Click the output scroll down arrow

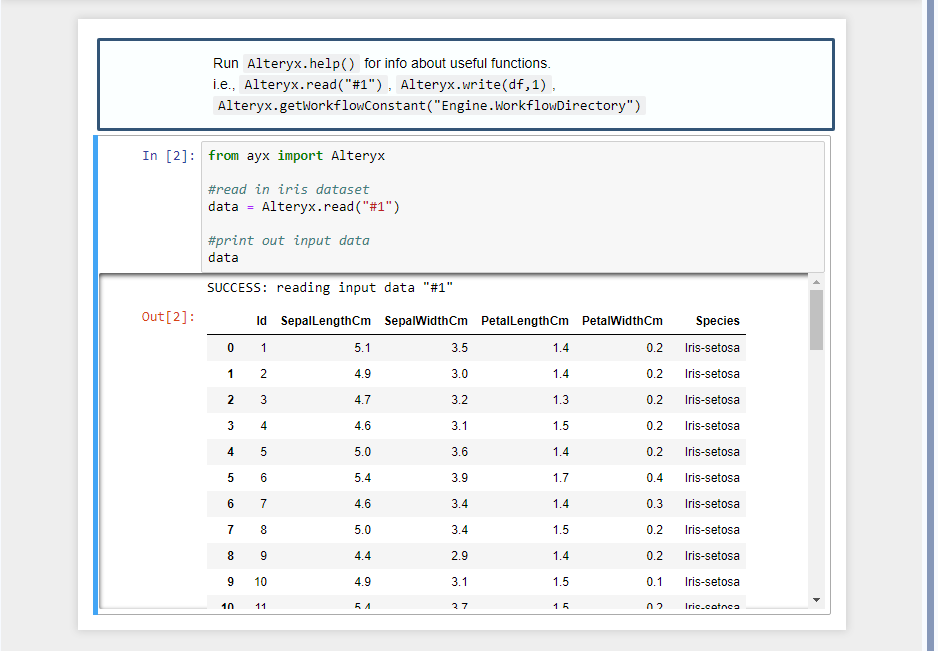[x=817, y=600]
